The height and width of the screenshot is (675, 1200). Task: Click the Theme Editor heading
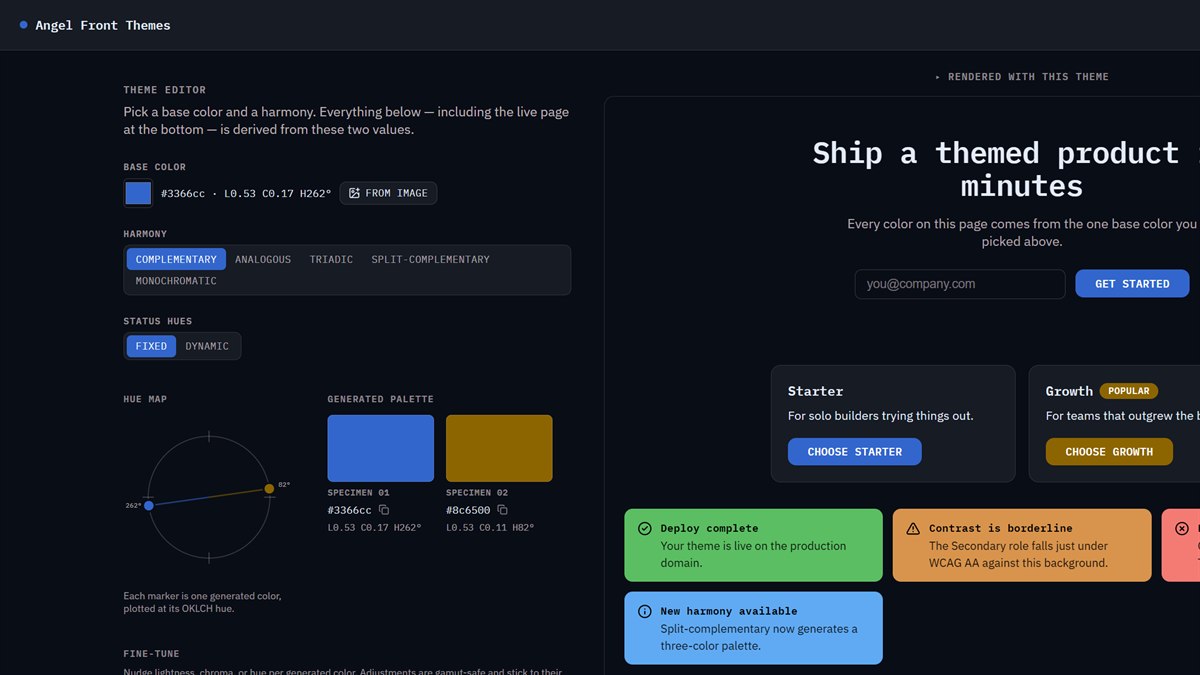click(165, 90)
